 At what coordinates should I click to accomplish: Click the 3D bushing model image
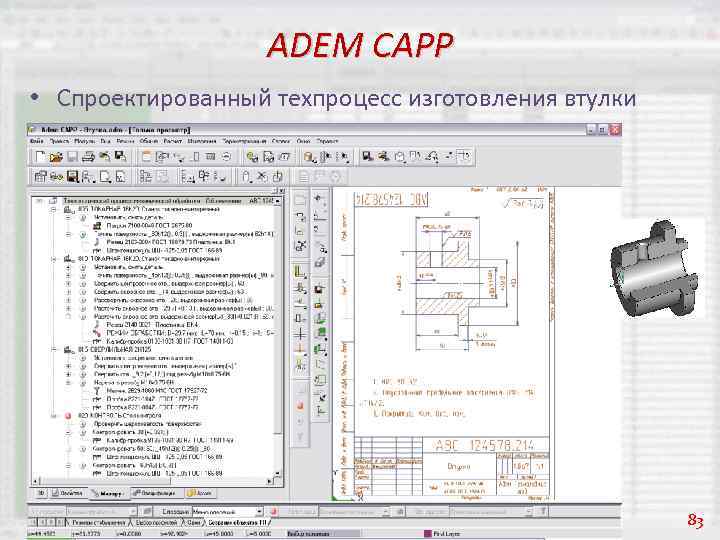coord(655,269)
